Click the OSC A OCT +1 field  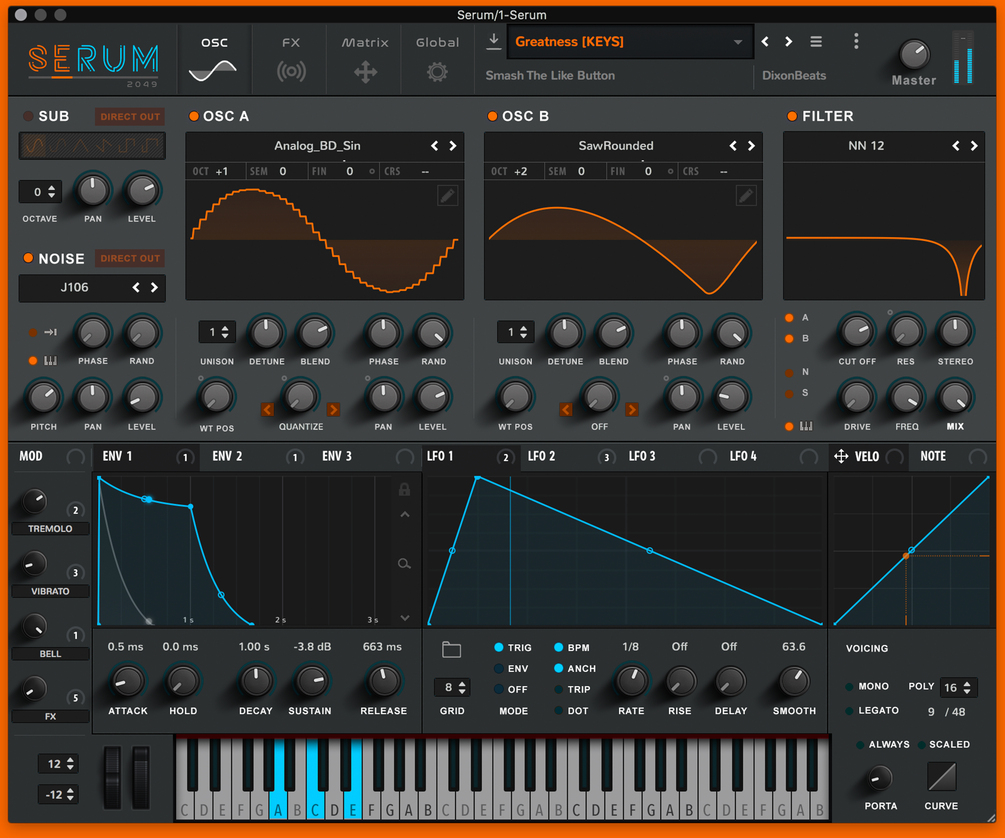215,172
